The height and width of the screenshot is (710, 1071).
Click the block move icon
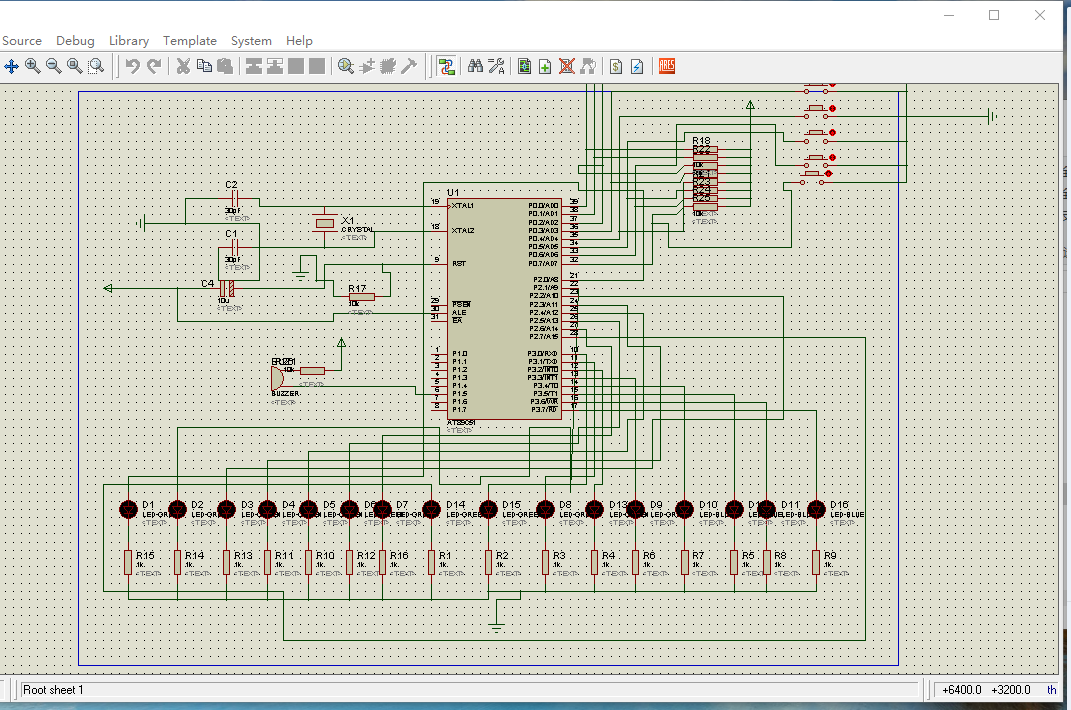[x=275, y=66]
